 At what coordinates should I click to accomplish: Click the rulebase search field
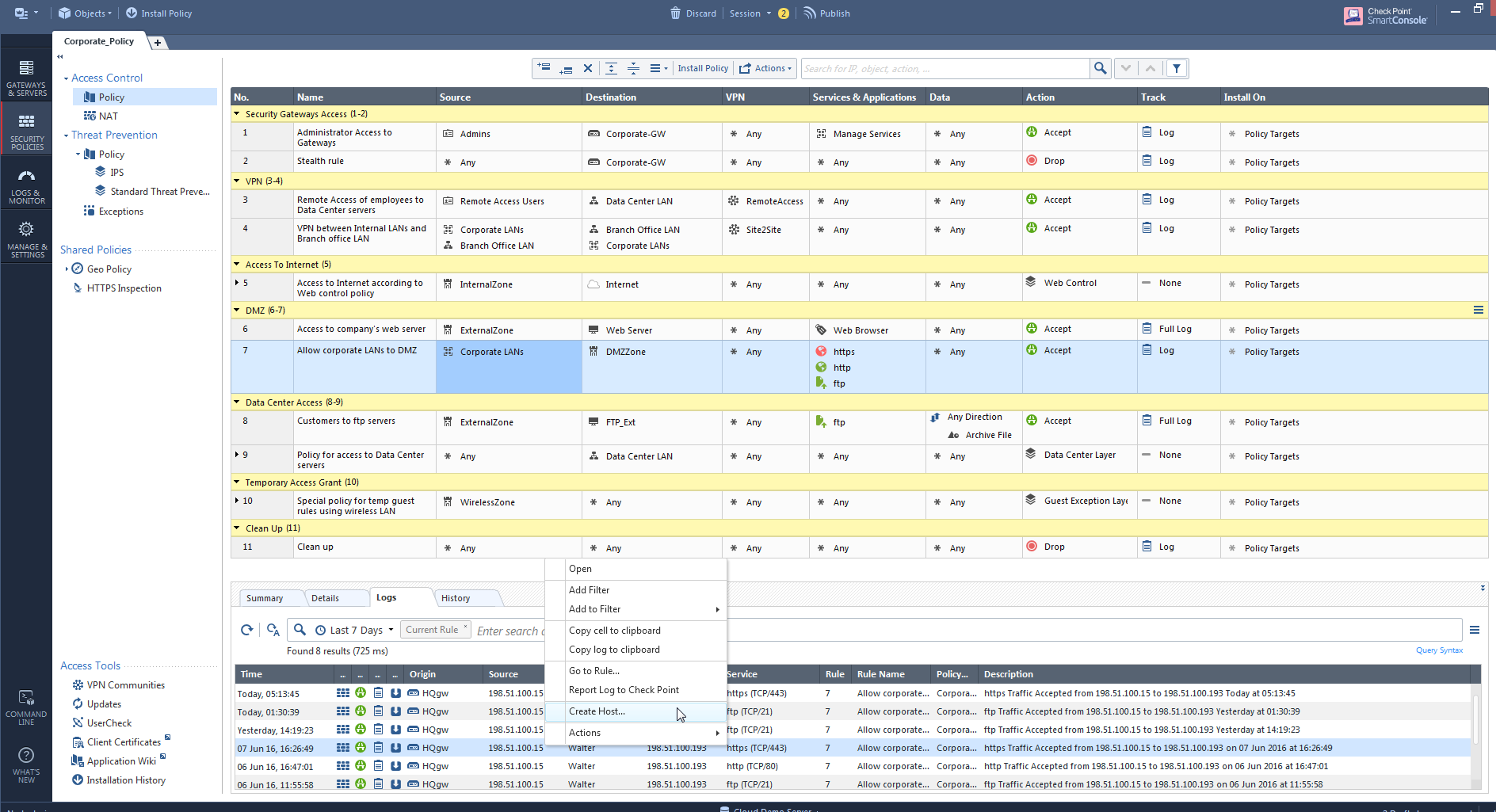pos(945,69)
